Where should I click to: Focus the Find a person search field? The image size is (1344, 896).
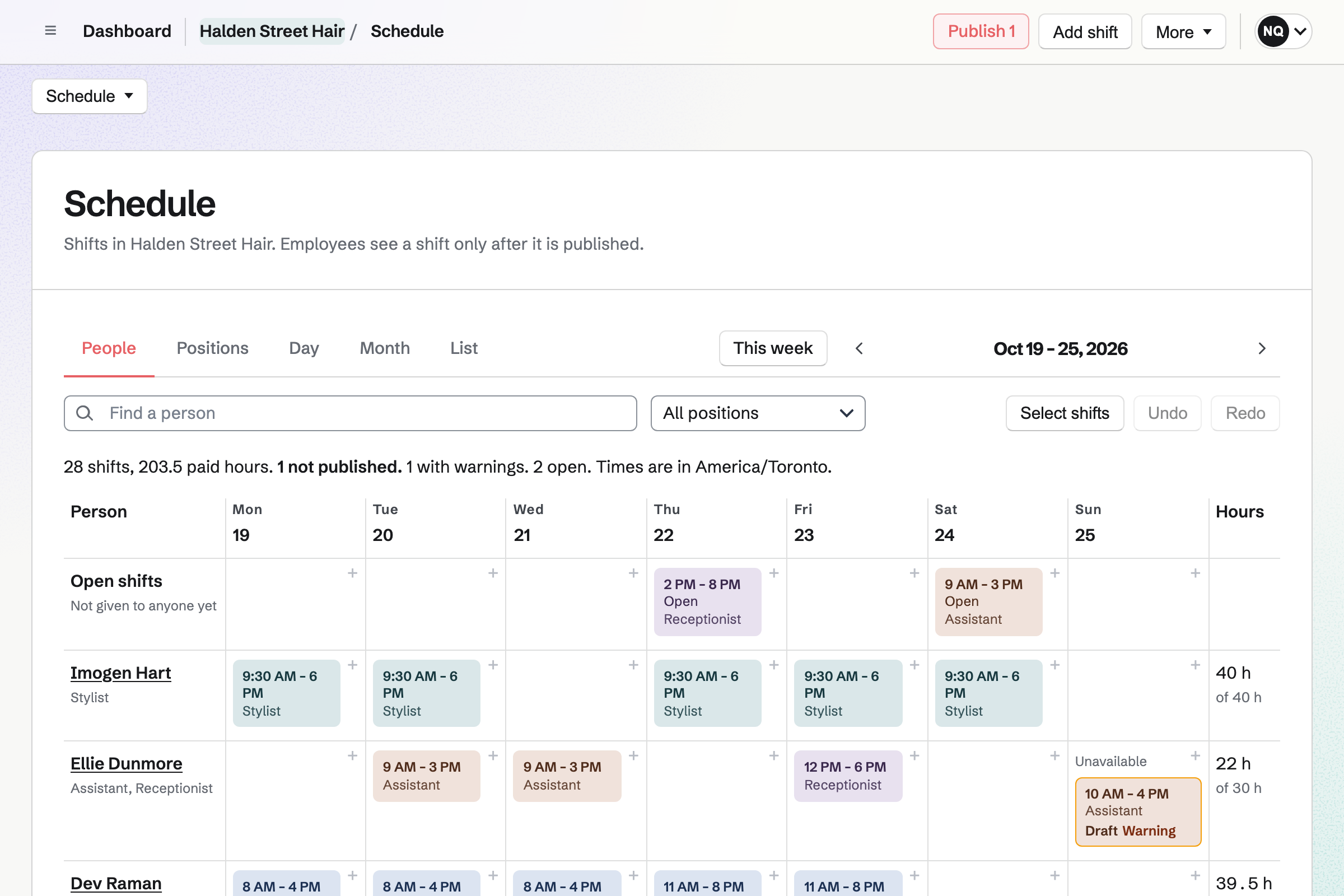point(351,413)
